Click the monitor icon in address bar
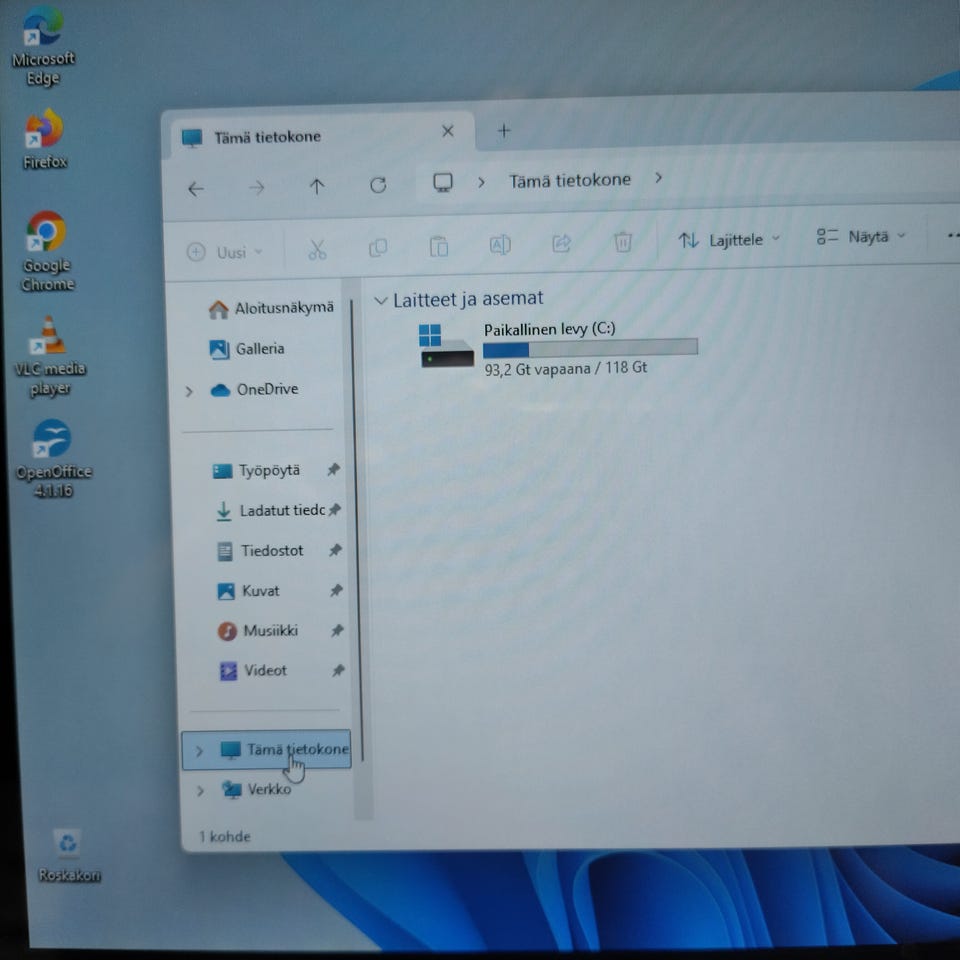Screen dimensions: 960x960 pyautogui.click(x=443, y=182)
